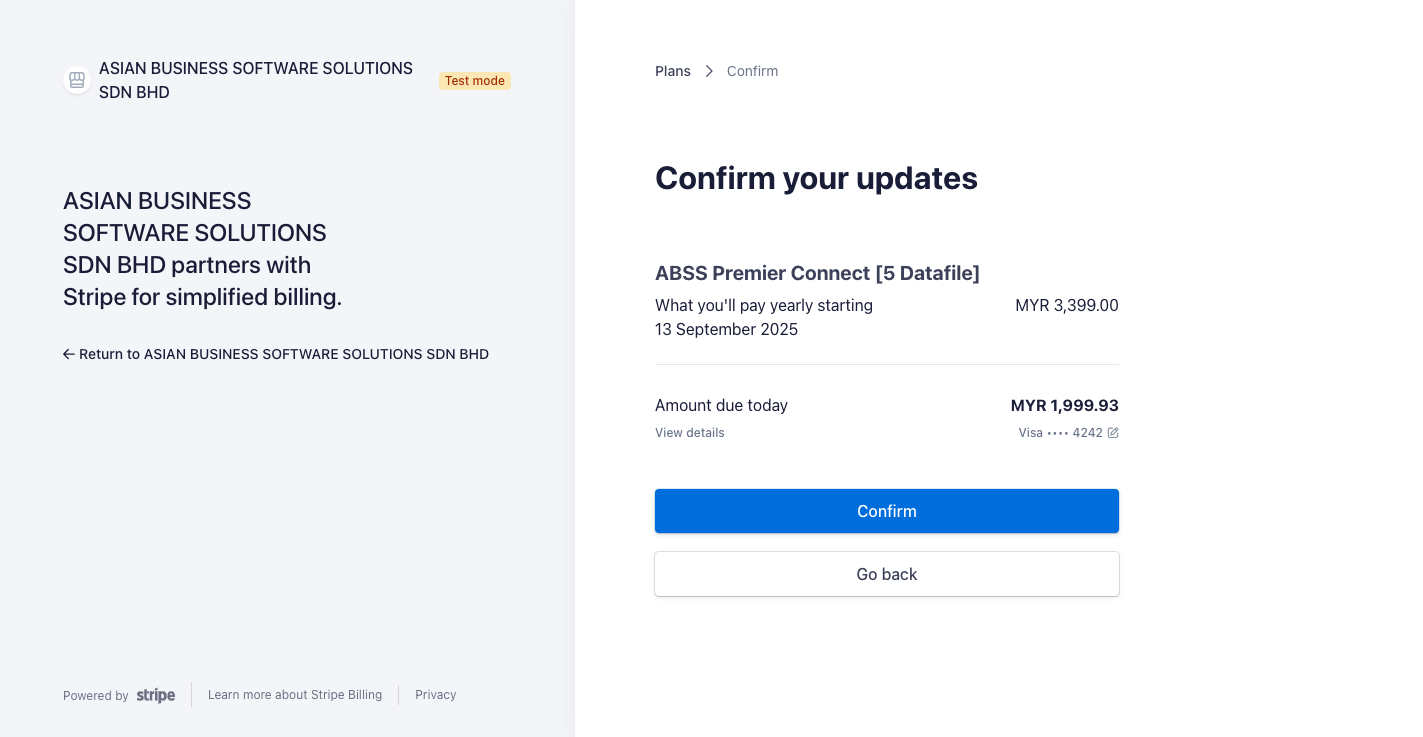Image resolution: width=1423 pixels, height=737 pixels.
Task: Click the Confirm your updates heading
Action: click(816, 178)
